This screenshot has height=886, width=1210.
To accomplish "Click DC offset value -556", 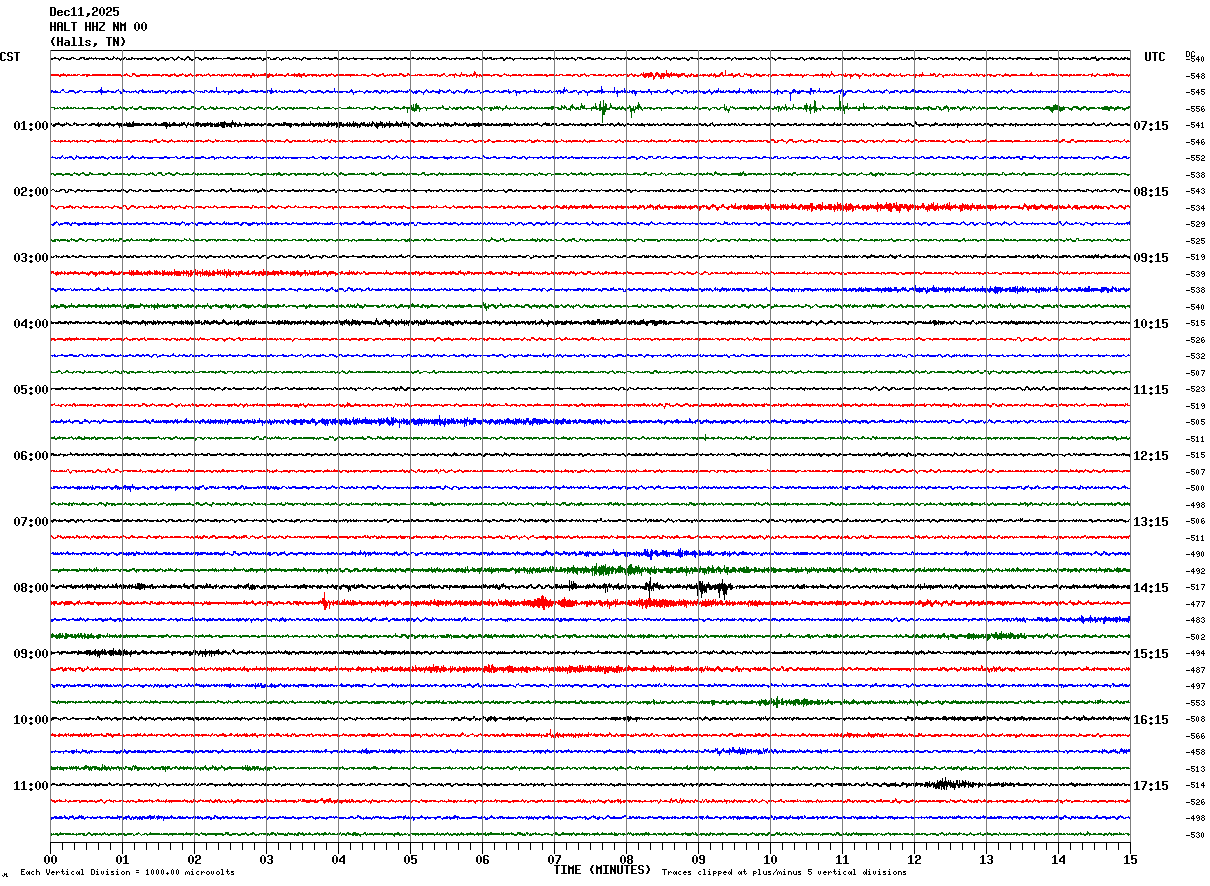I will [1195, 109].
